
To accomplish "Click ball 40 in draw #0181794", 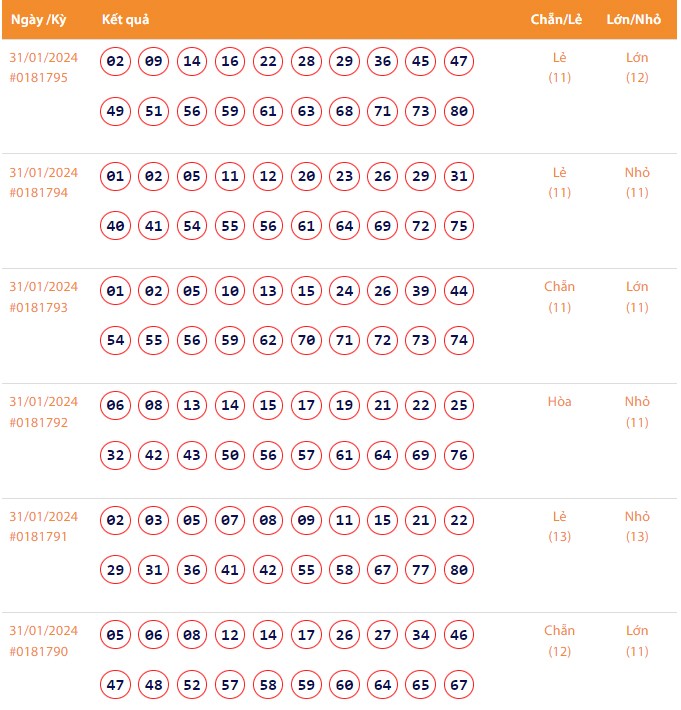I will tap(116, 226).
